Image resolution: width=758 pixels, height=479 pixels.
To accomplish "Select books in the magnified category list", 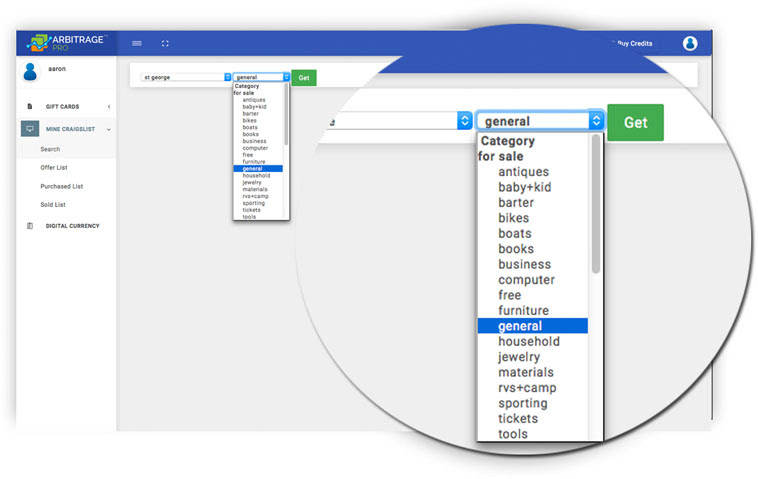I will [x=516, y=249].
